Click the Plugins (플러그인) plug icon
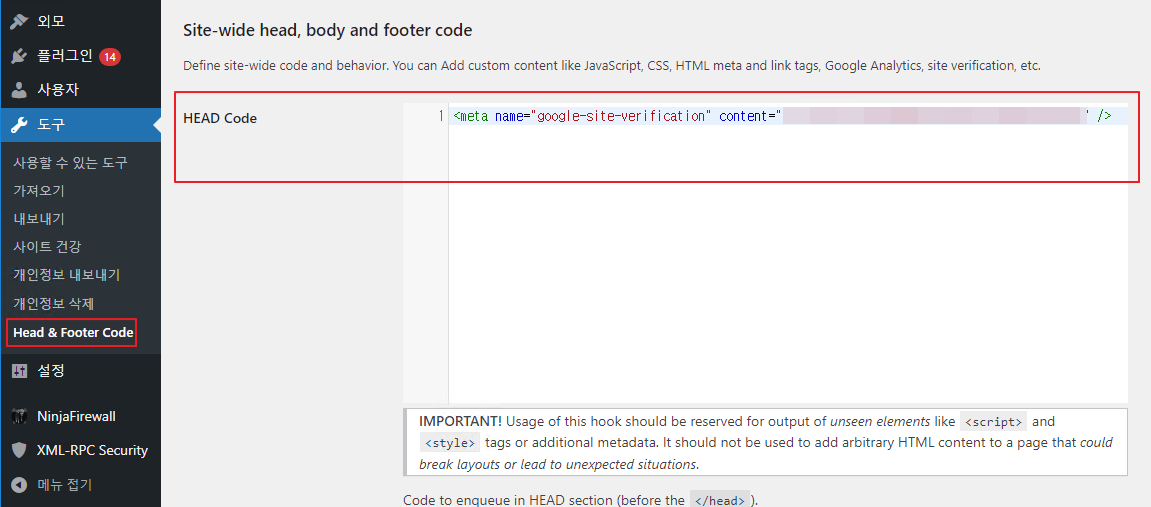1151x507 pixels. point(19,56)
